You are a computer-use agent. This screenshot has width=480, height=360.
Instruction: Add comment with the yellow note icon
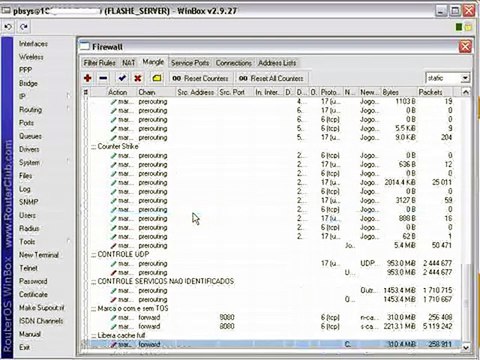pyautogui.click(x=157, y=78)
